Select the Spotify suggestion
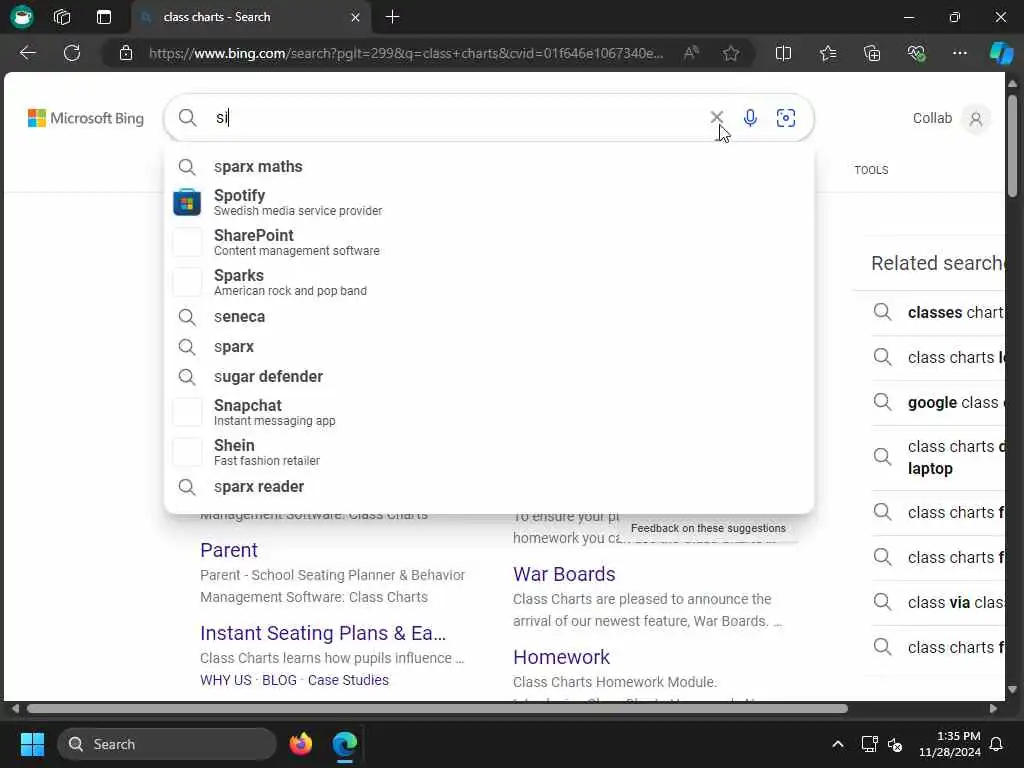 tap(488, 202)
